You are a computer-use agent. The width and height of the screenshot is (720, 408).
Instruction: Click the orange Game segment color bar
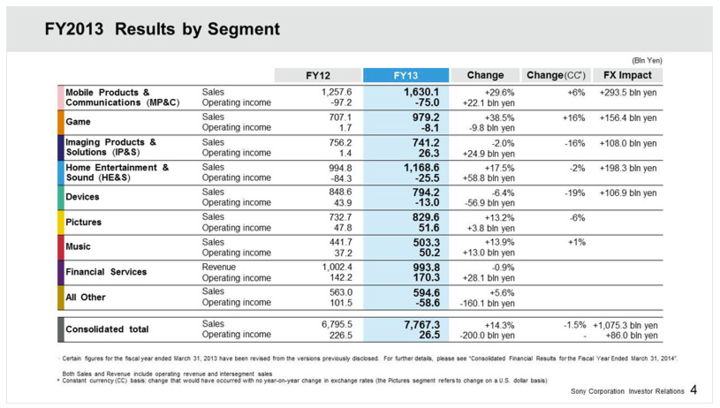61,121
